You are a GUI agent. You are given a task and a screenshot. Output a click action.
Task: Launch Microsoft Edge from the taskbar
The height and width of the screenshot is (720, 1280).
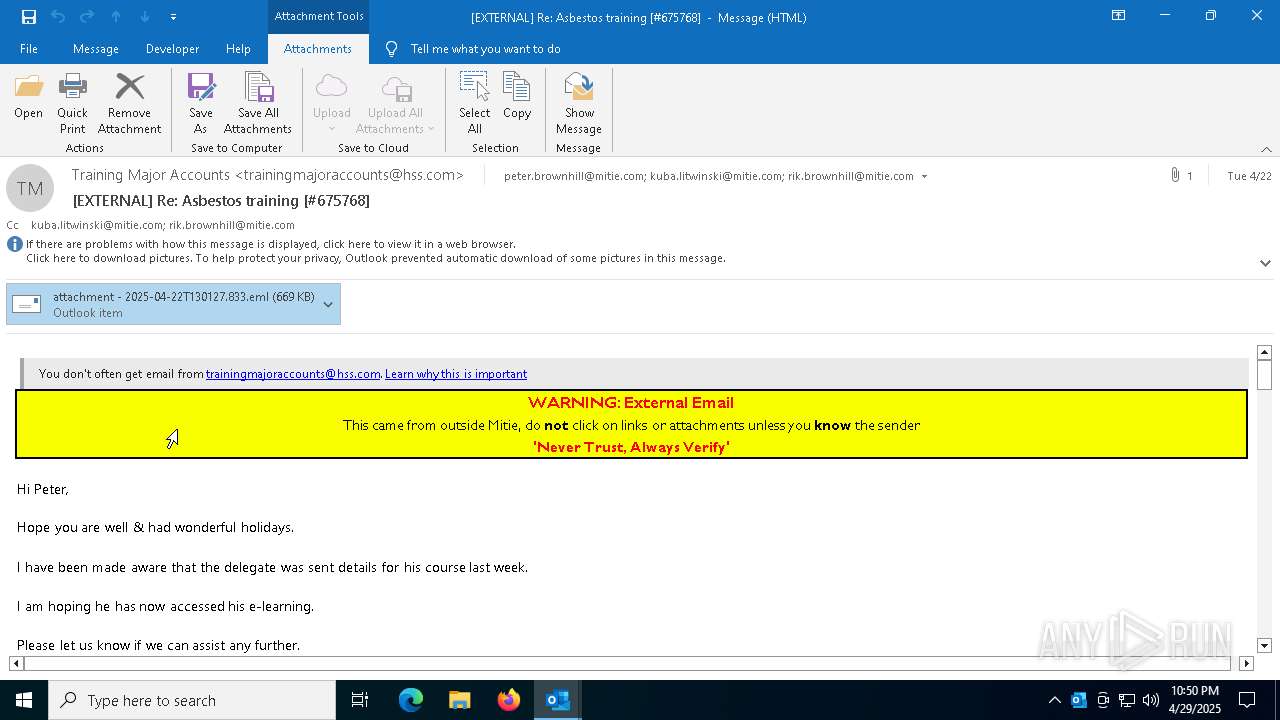[411, 700]
